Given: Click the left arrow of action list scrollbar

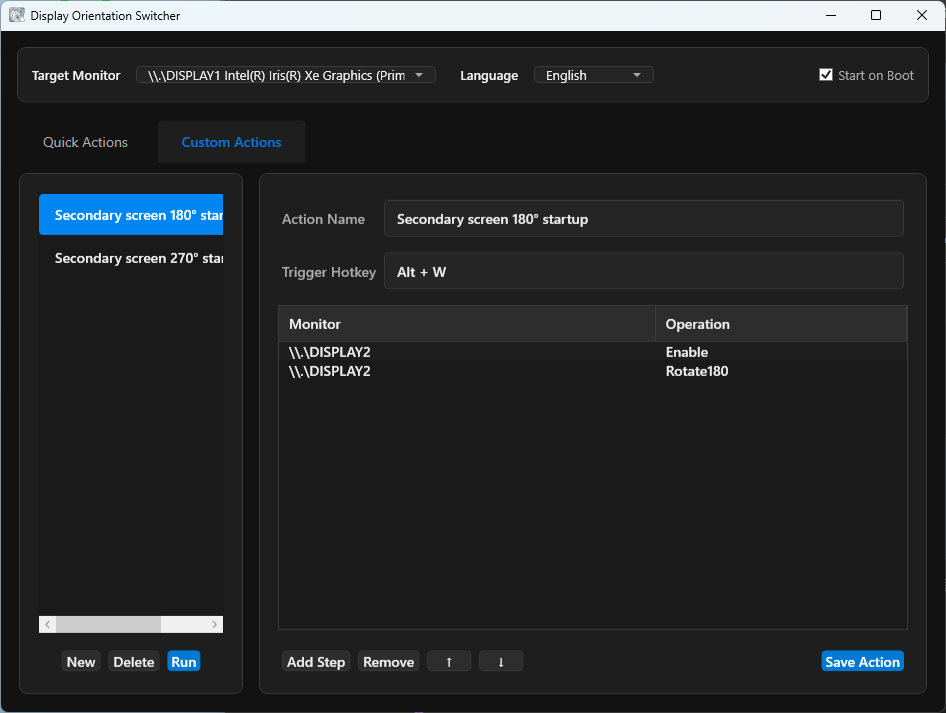Looking at the screenshot, I should click(48, 624).
